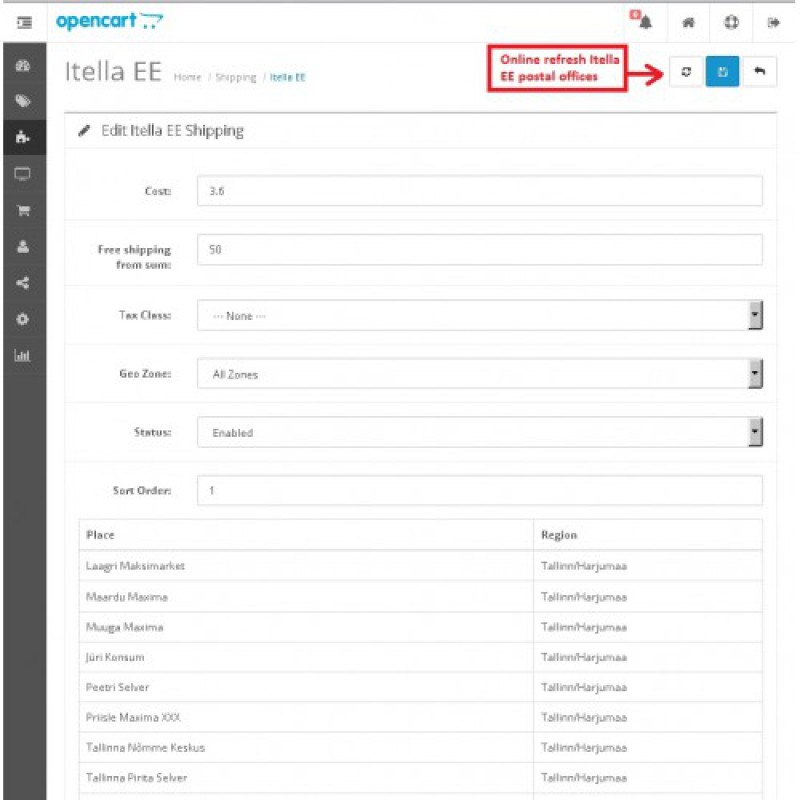The width and height of the screenshot is (800, 800).
Task: Open the help lifebuoy icon
Action: pyautogui.click(x=731, y=22)
